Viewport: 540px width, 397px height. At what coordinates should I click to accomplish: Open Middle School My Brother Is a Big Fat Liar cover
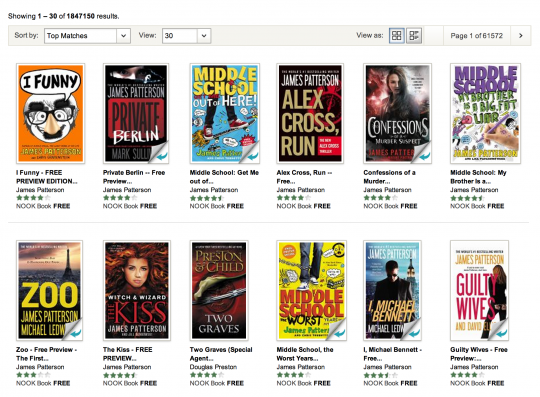(x=485, y=113)
